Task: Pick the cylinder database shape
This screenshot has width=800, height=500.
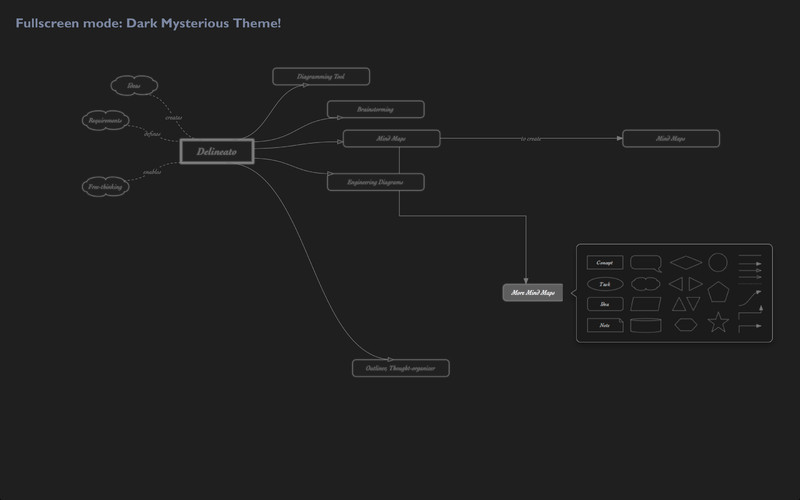Action: pos(646,325)
